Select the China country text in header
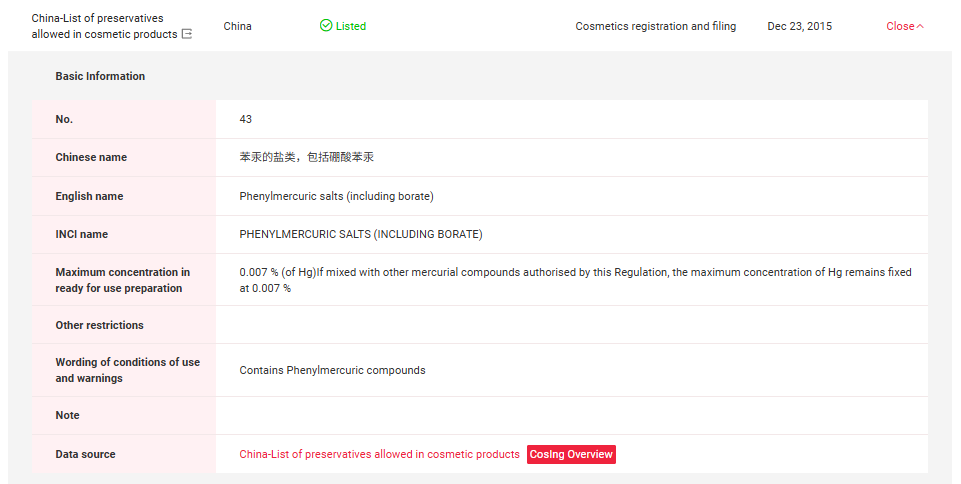The width and height of the screenshot is (961, 484). tap(238, 26)
